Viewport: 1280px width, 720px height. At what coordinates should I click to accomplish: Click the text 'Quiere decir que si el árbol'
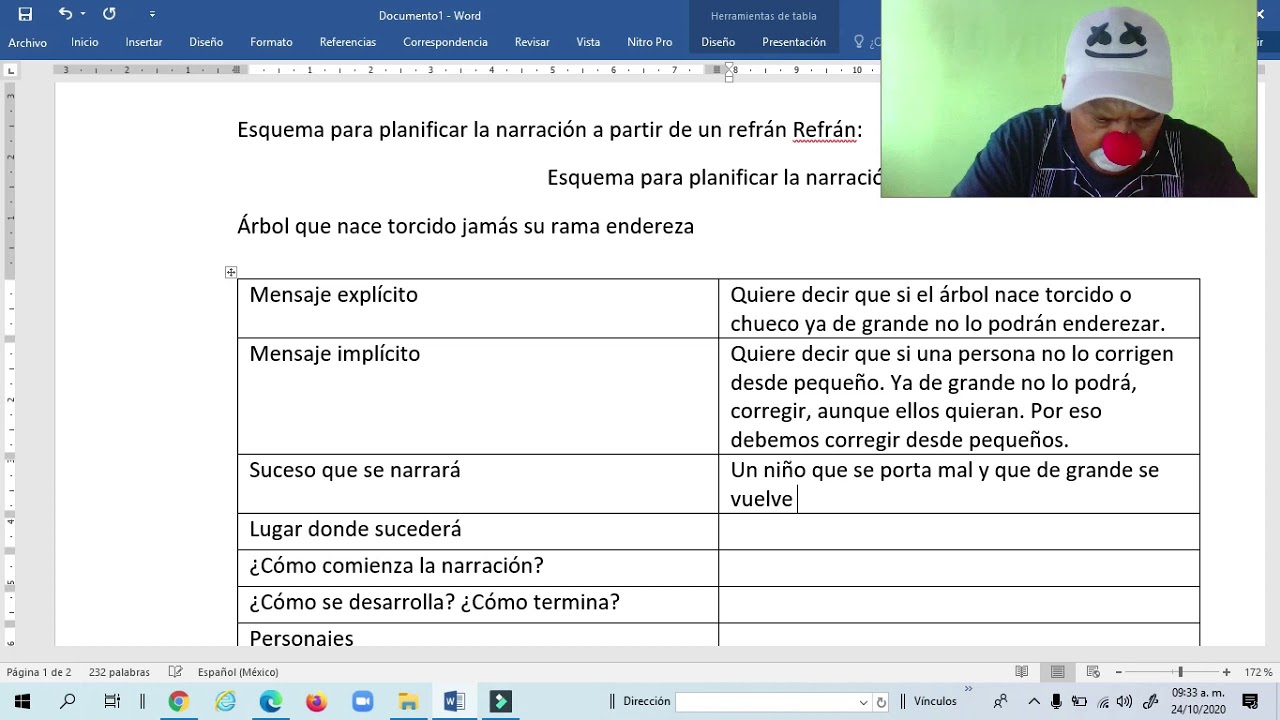859,295
